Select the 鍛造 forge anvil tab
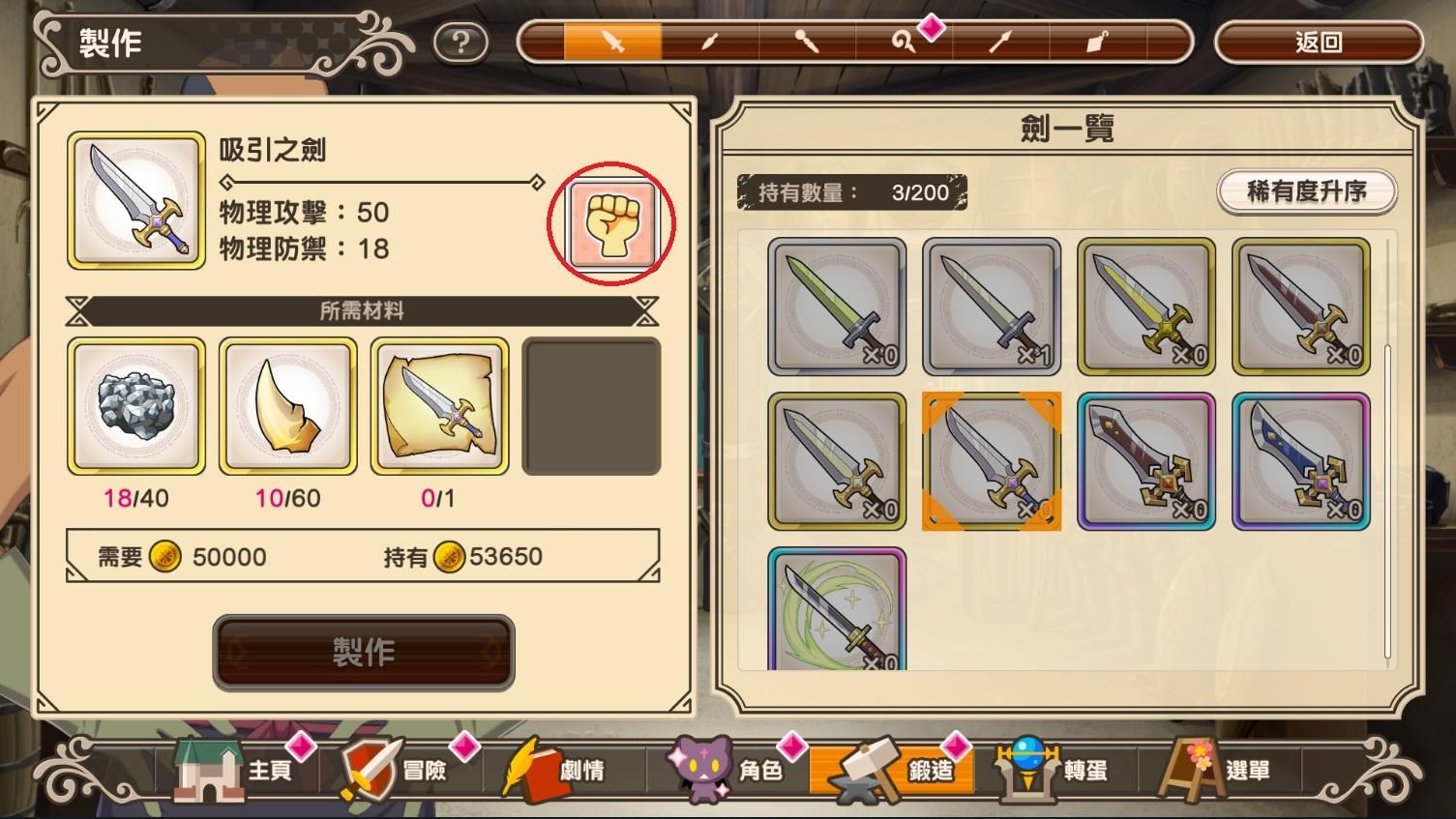 890,771
